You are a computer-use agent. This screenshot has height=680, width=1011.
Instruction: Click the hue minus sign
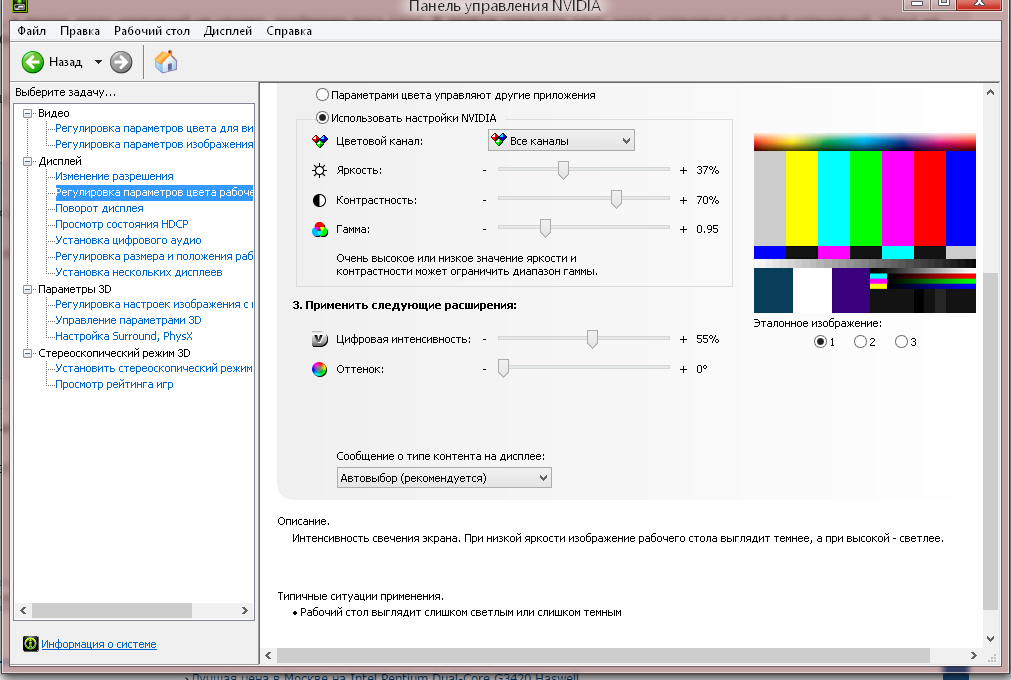click(x=484, y=369)
